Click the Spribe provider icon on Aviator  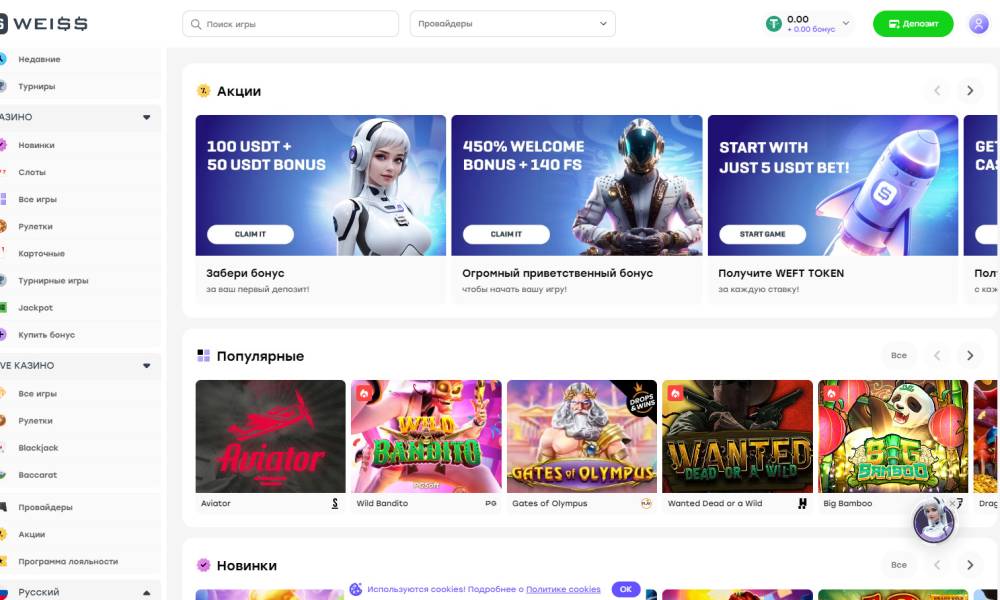point(335,503)
